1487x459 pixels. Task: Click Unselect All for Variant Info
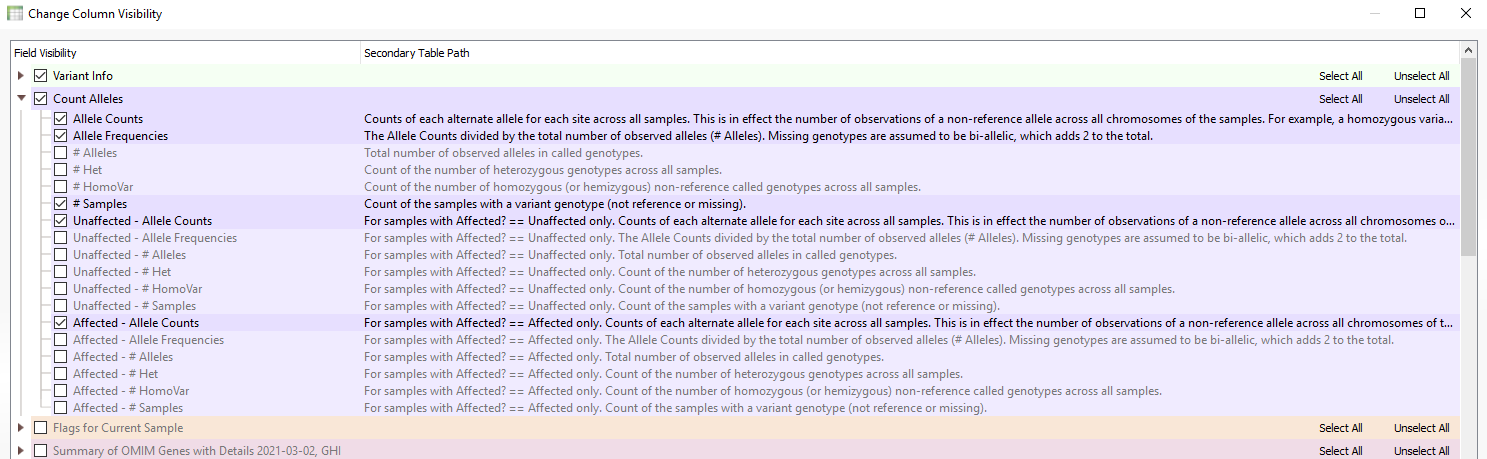coord(1421,76)
